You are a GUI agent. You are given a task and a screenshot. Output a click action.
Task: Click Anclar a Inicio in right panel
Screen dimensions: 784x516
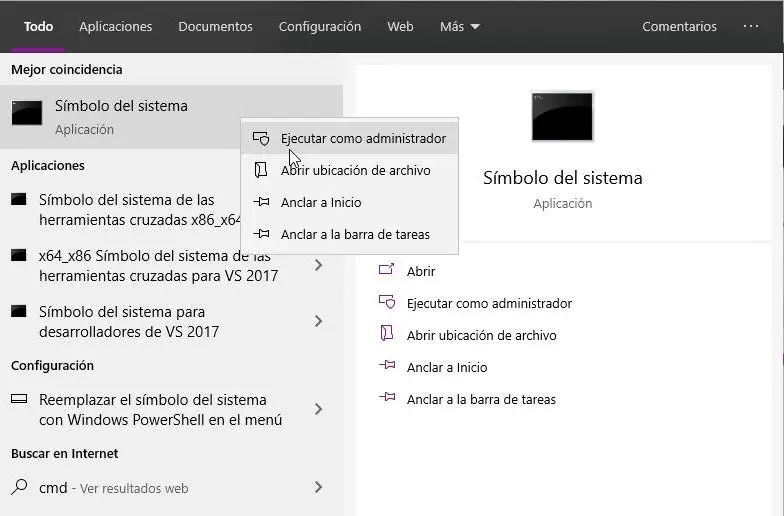click(446, 368)
